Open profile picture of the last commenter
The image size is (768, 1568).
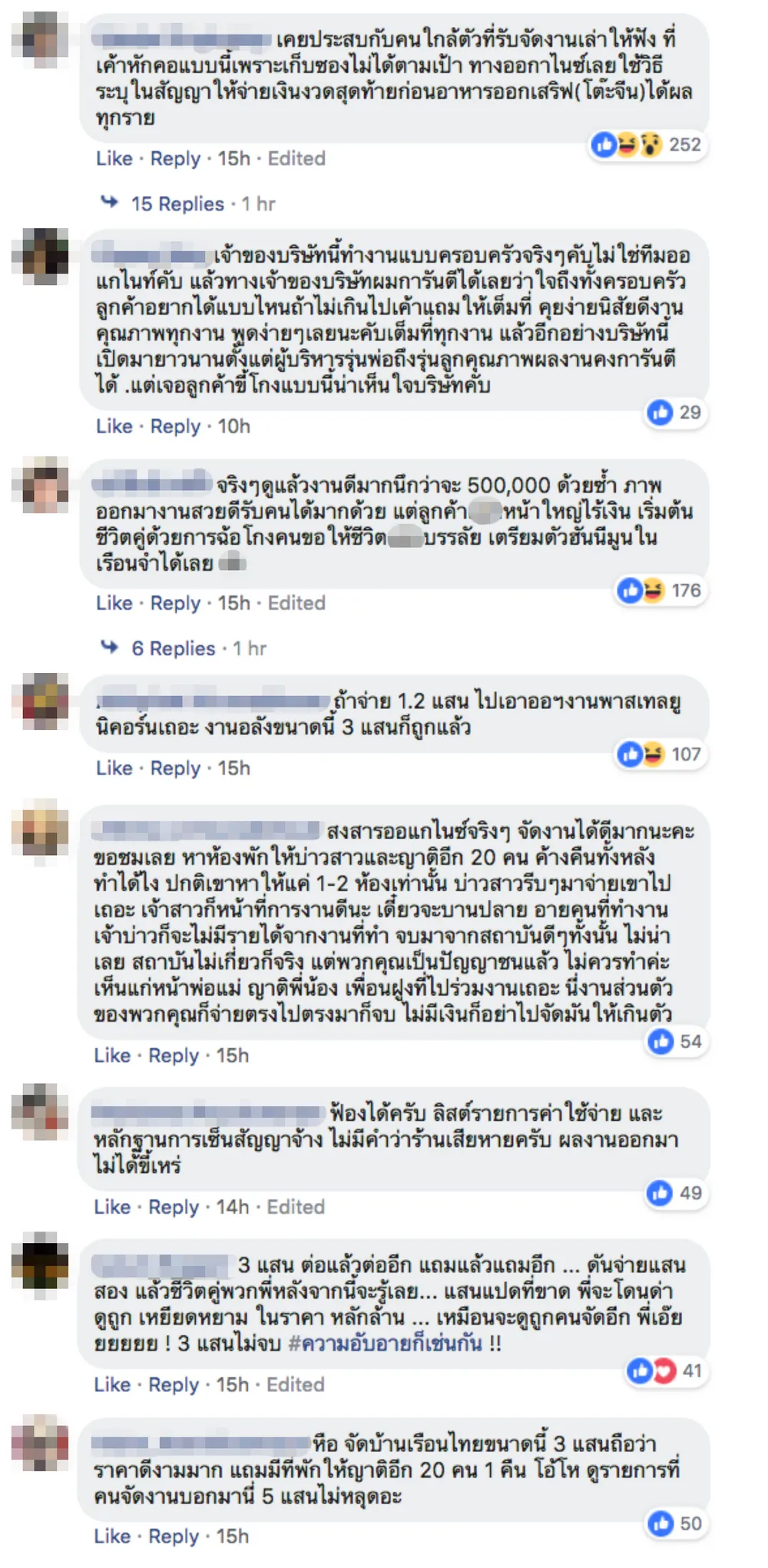[40, 1442]
